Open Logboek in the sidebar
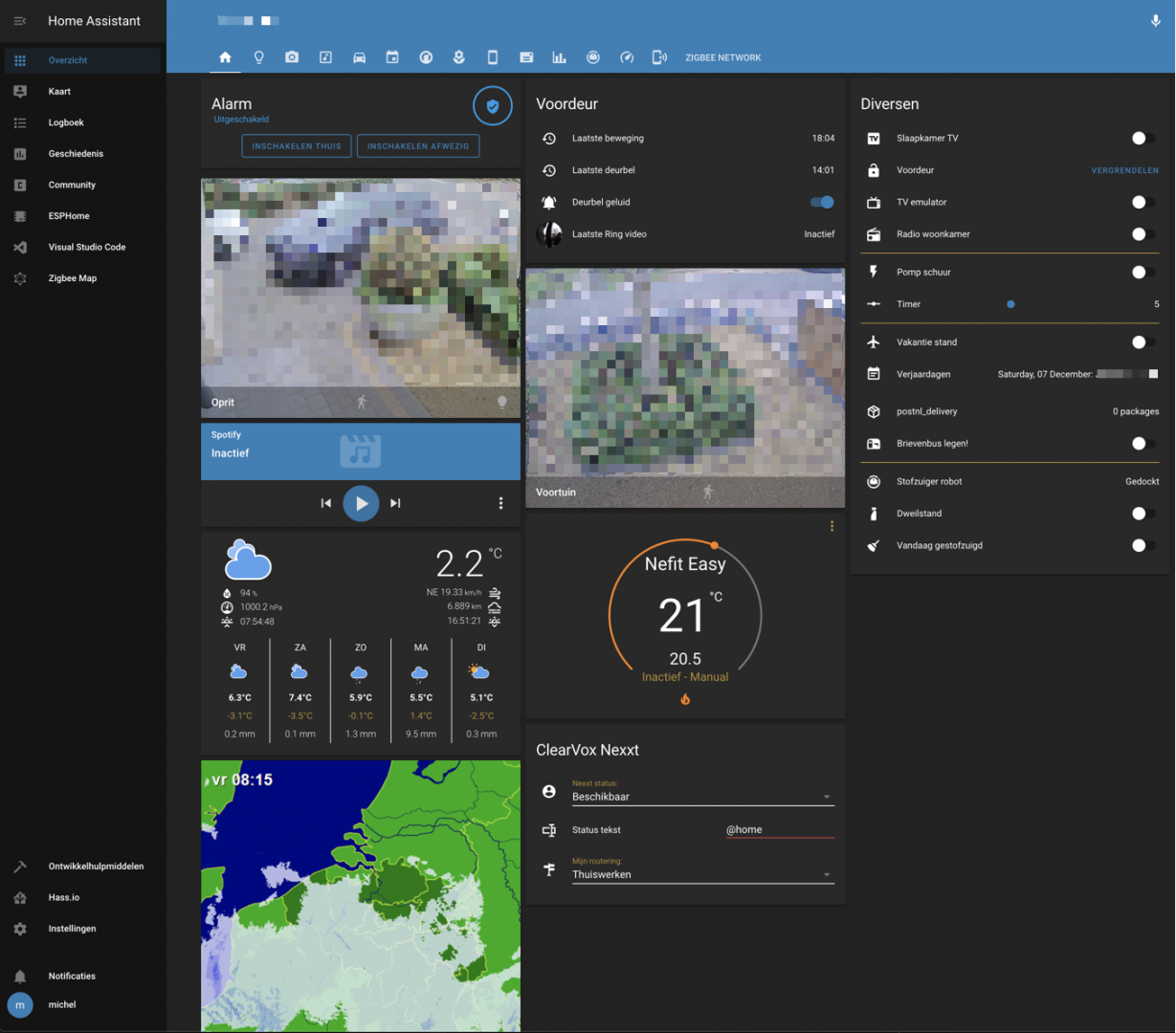Screen dimensions: 1176x1033 point(66,122)
